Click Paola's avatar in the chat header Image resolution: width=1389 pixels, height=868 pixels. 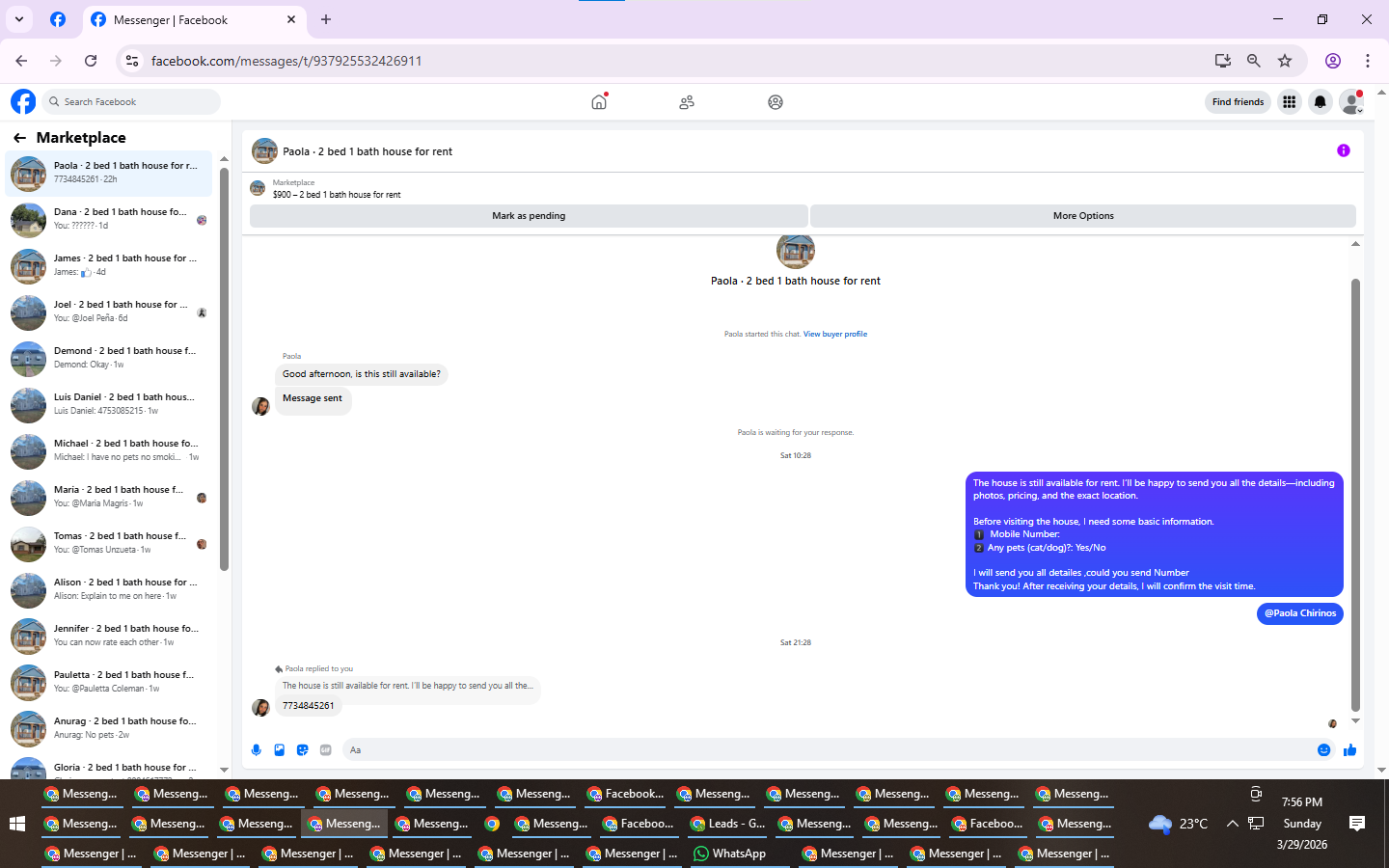tap(264, 151)
